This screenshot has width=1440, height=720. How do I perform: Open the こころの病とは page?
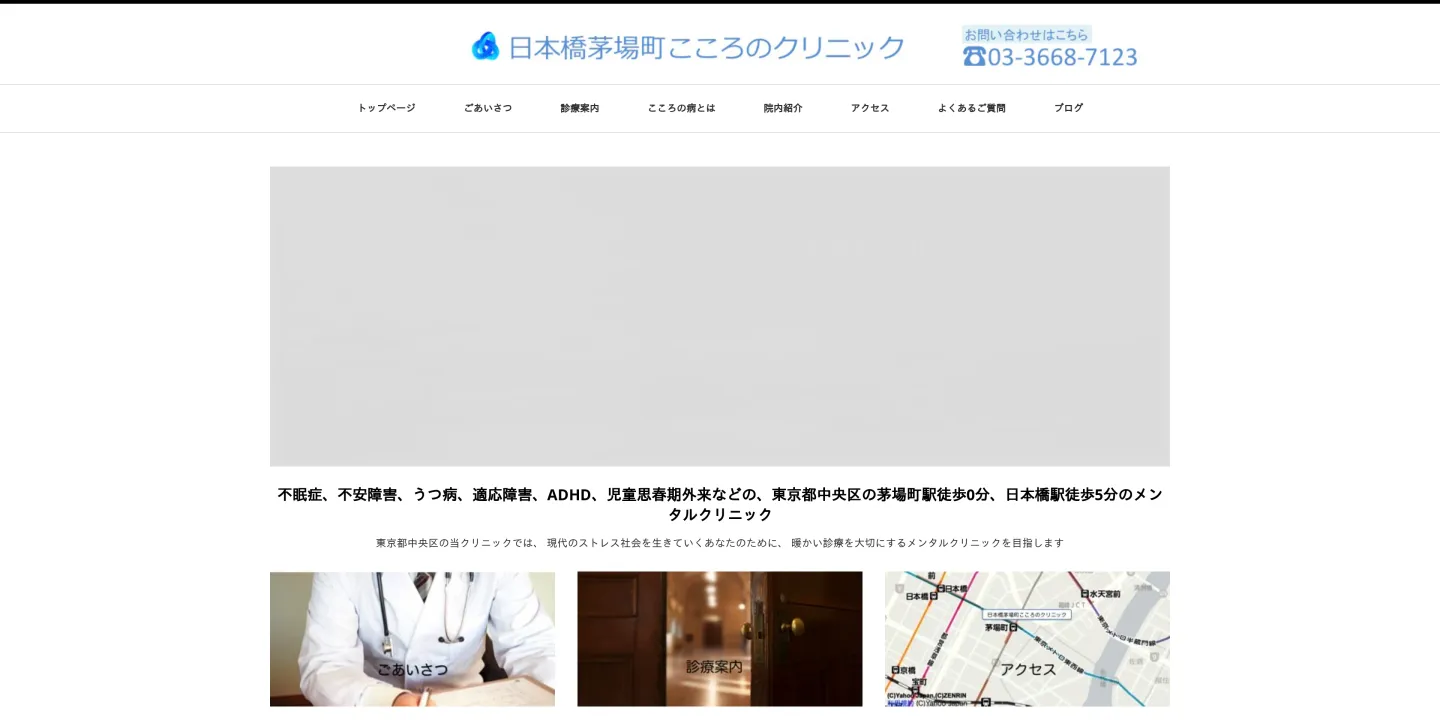click(681, 108)
